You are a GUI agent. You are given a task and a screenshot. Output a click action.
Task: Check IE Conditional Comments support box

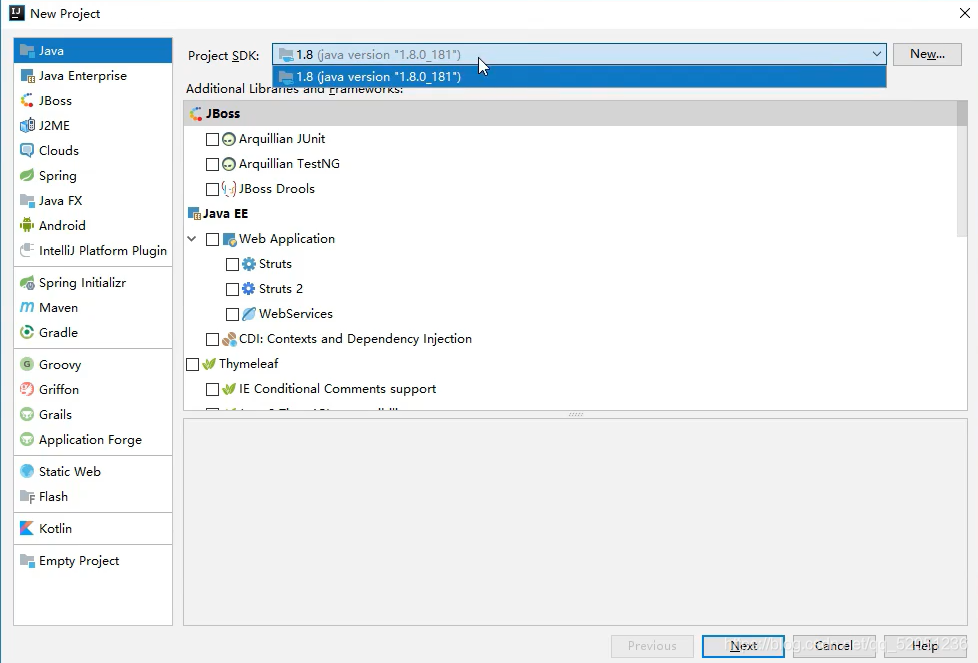coord(212,389)
